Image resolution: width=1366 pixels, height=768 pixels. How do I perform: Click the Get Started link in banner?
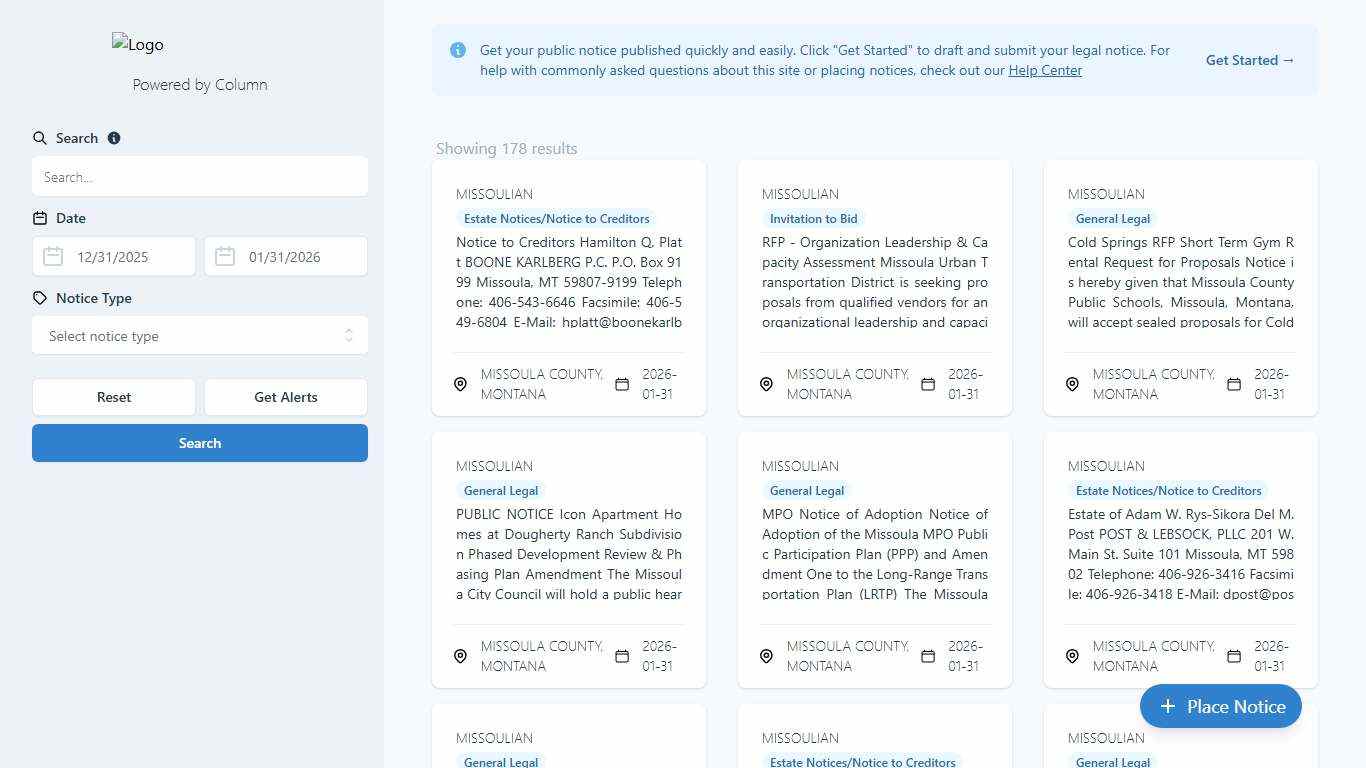click(1250, 60)
